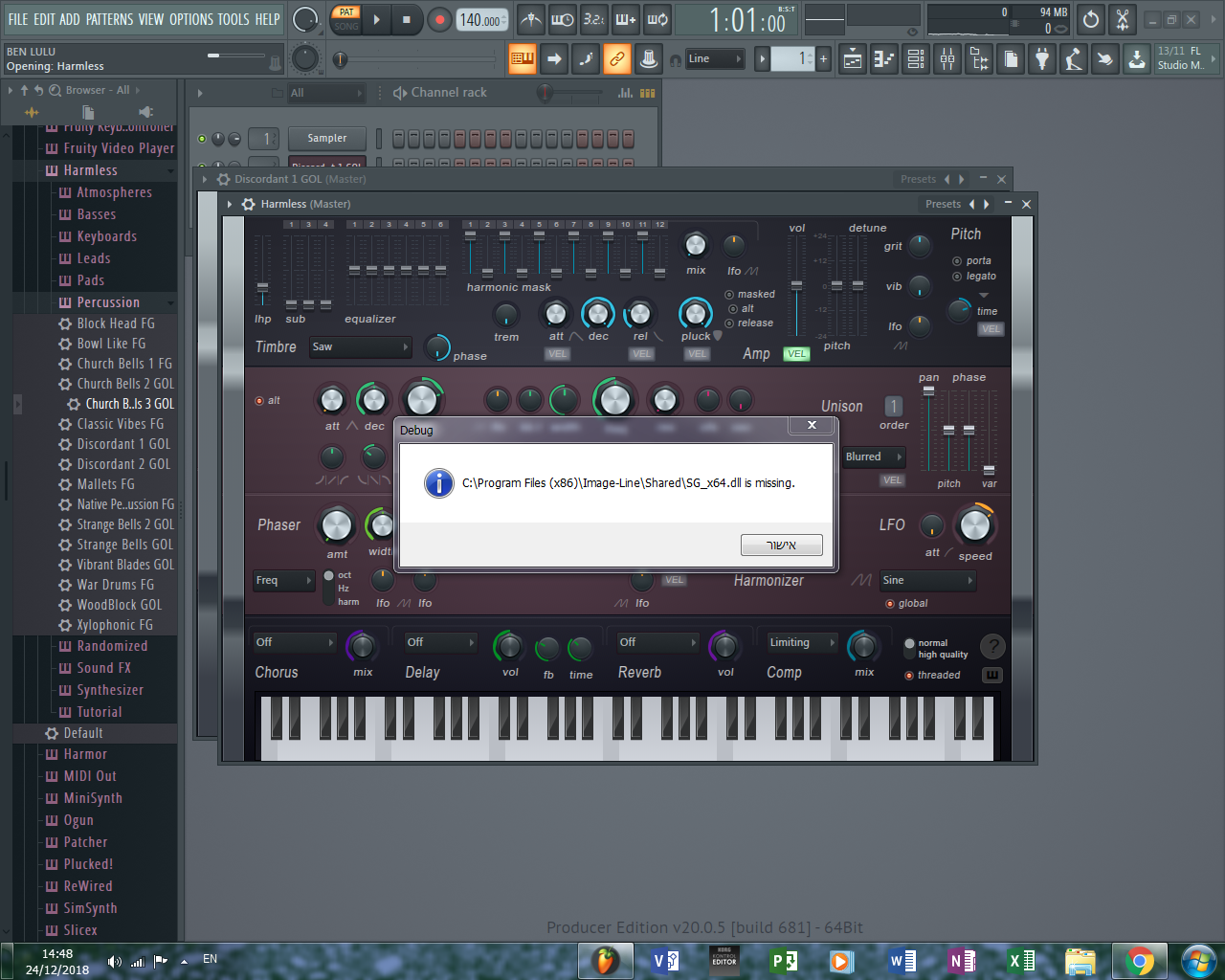
Task: Click the circular arrow undo history icon
Action: coord(1091,19)
